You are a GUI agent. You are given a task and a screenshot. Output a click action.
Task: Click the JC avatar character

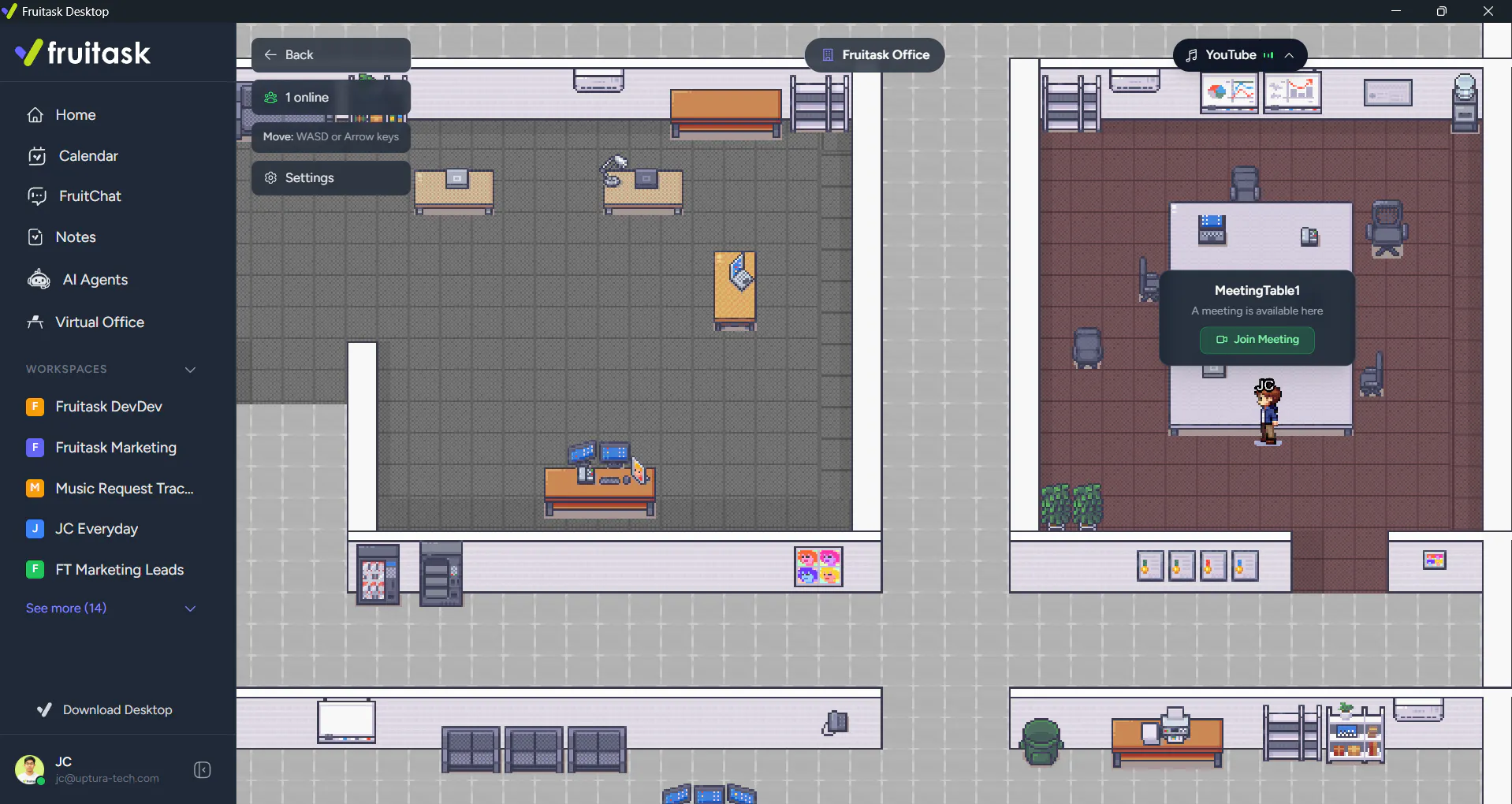(x=1267, y=413)
